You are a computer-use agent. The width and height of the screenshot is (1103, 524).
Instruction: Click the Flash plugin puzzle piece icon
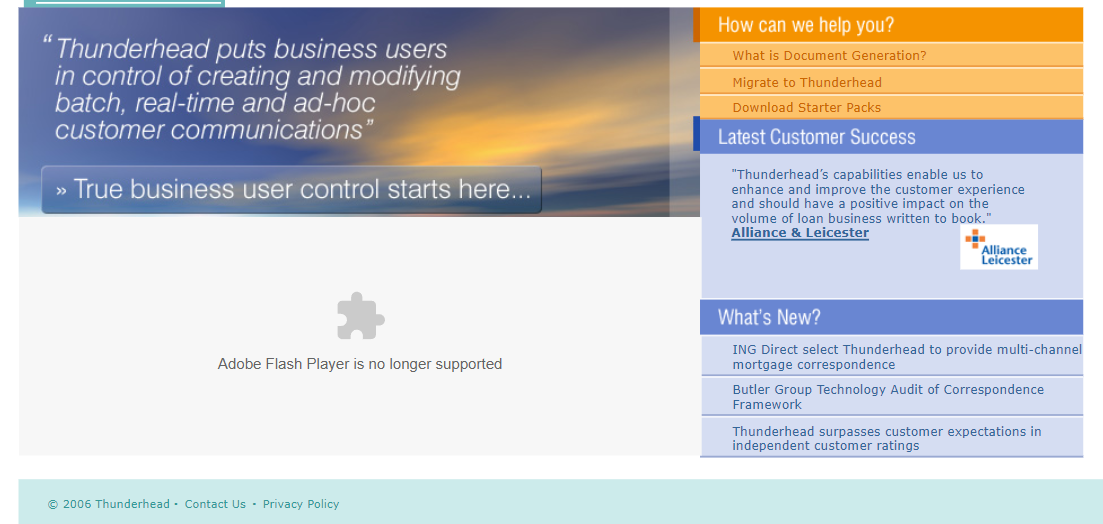360,316
